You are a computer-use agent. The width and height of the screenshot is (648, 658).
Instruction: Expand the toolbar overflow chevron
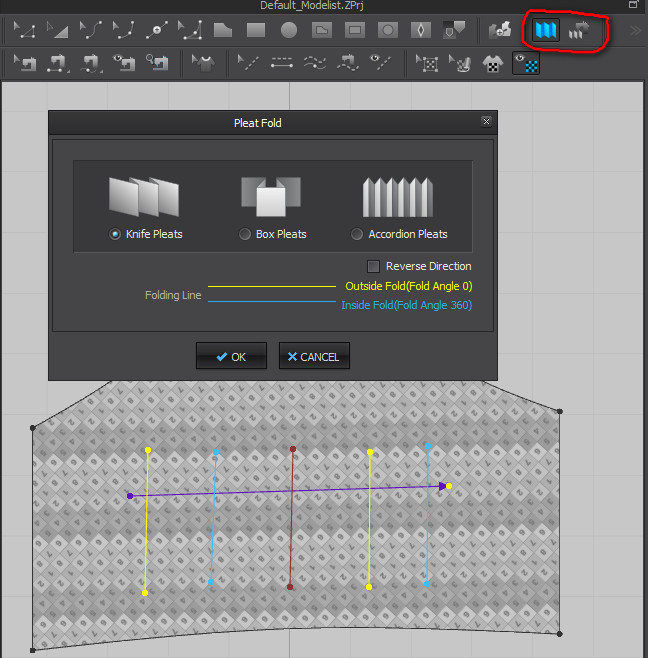pos(635,31)
